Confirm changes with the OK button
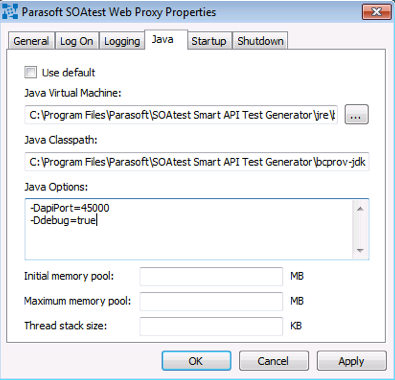 point(196,361)
